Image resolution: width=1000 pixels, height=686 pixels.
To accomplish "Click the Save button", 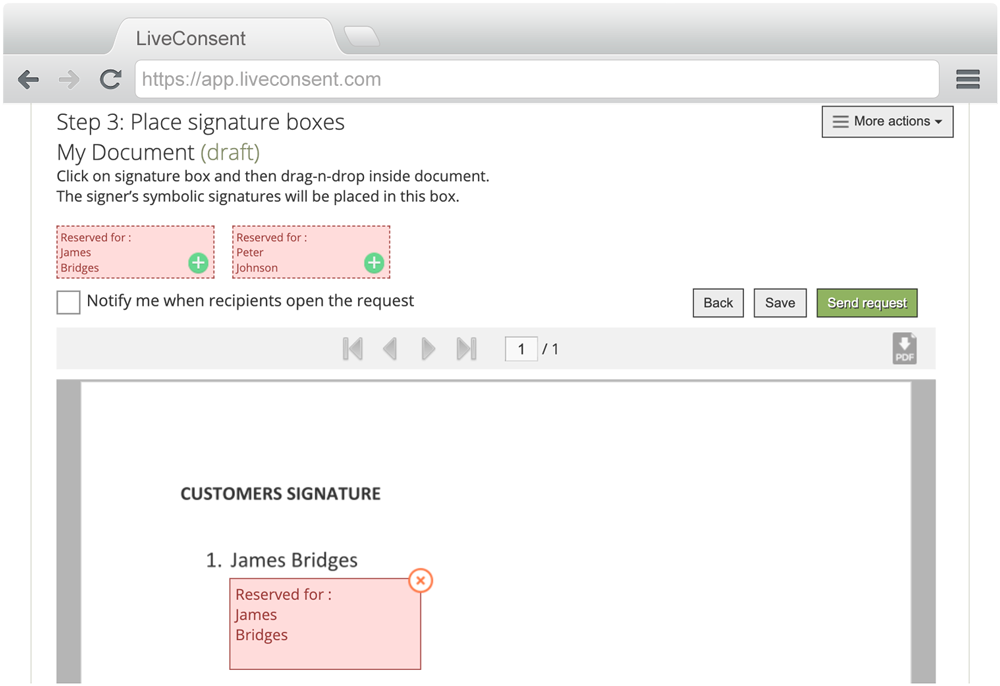I will [780, 303].
